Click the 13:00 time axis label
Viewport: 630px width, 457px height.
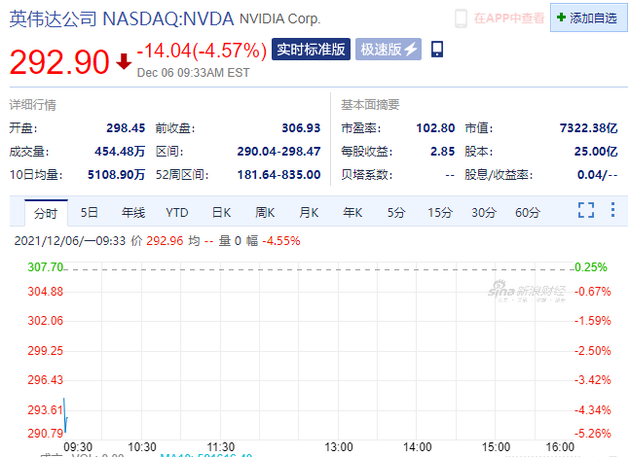(339, 447)
